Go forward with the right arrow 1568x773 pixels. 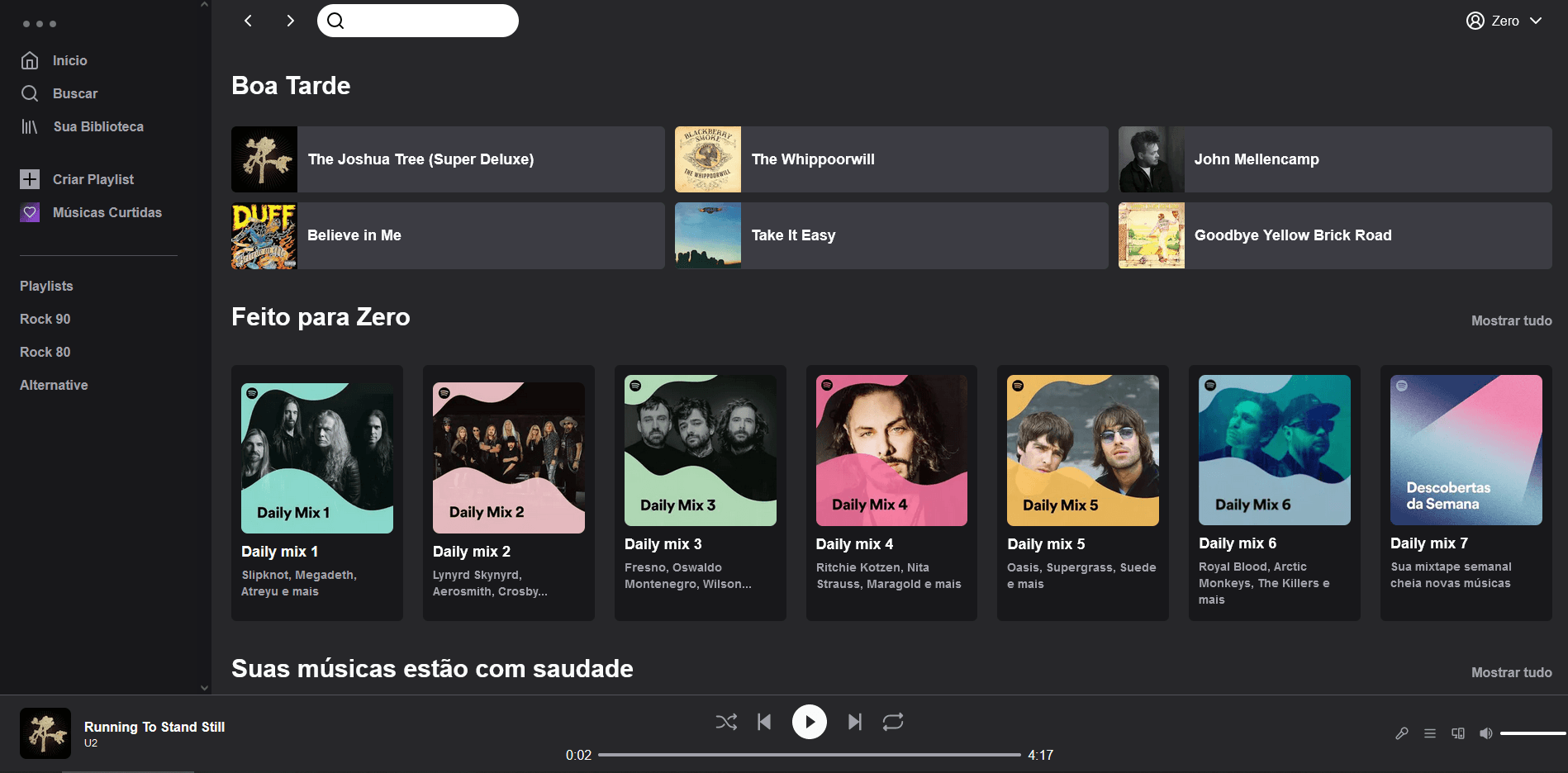(x=290, y=21)
